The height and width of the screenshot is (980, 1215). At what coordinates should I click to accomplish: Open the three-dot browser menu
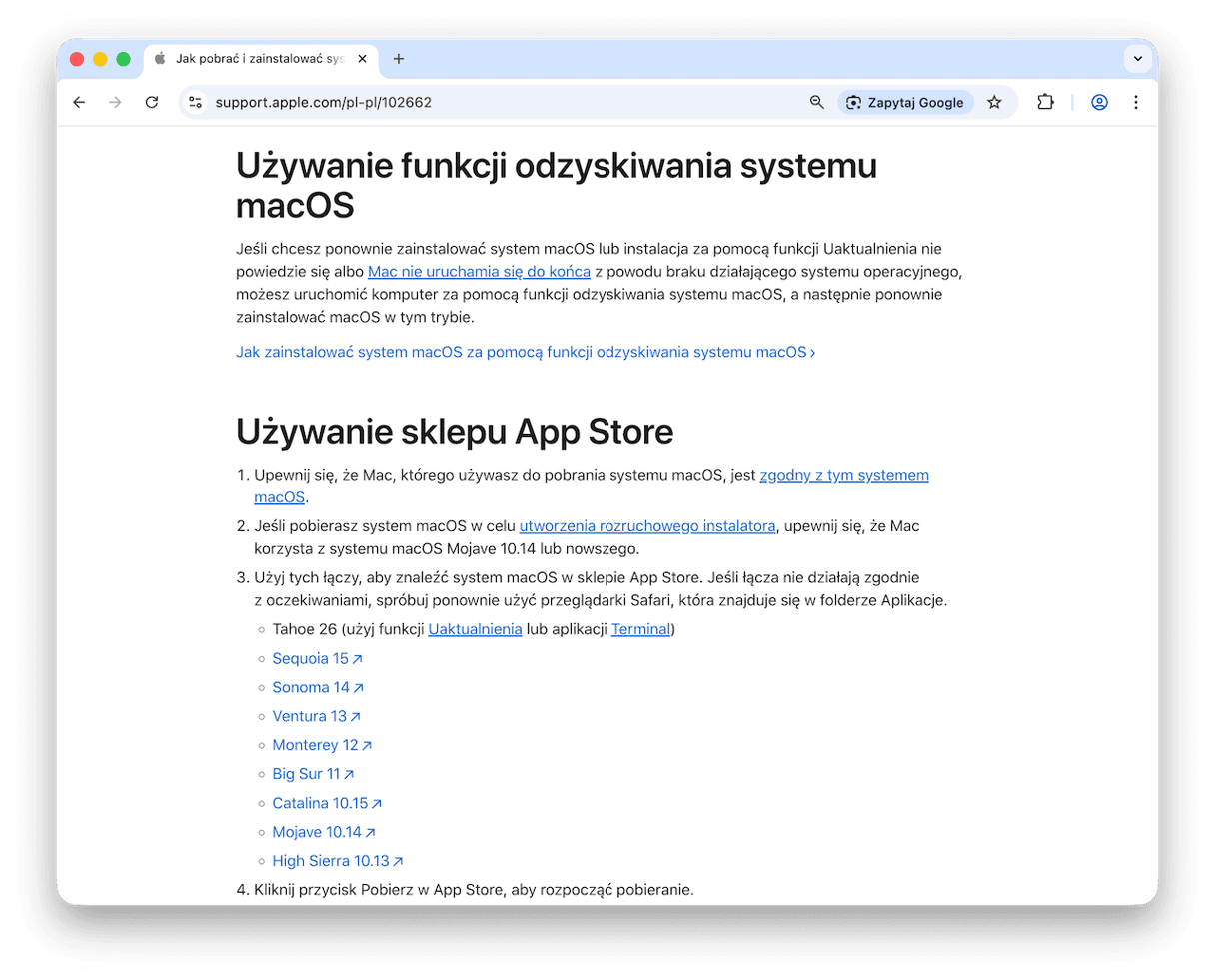1136,102
